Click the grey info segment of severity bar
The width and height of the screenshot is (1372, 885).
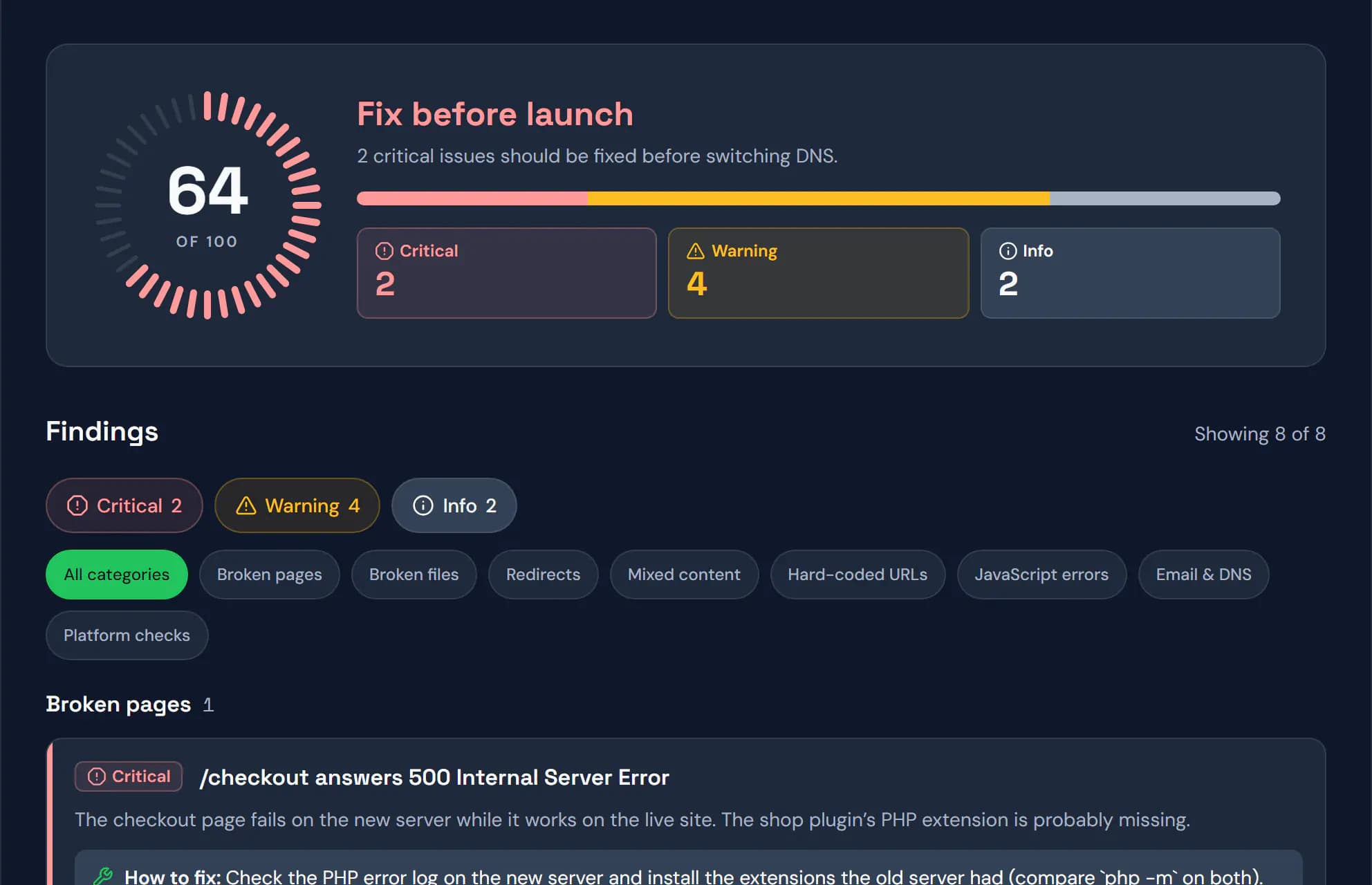1165,198
